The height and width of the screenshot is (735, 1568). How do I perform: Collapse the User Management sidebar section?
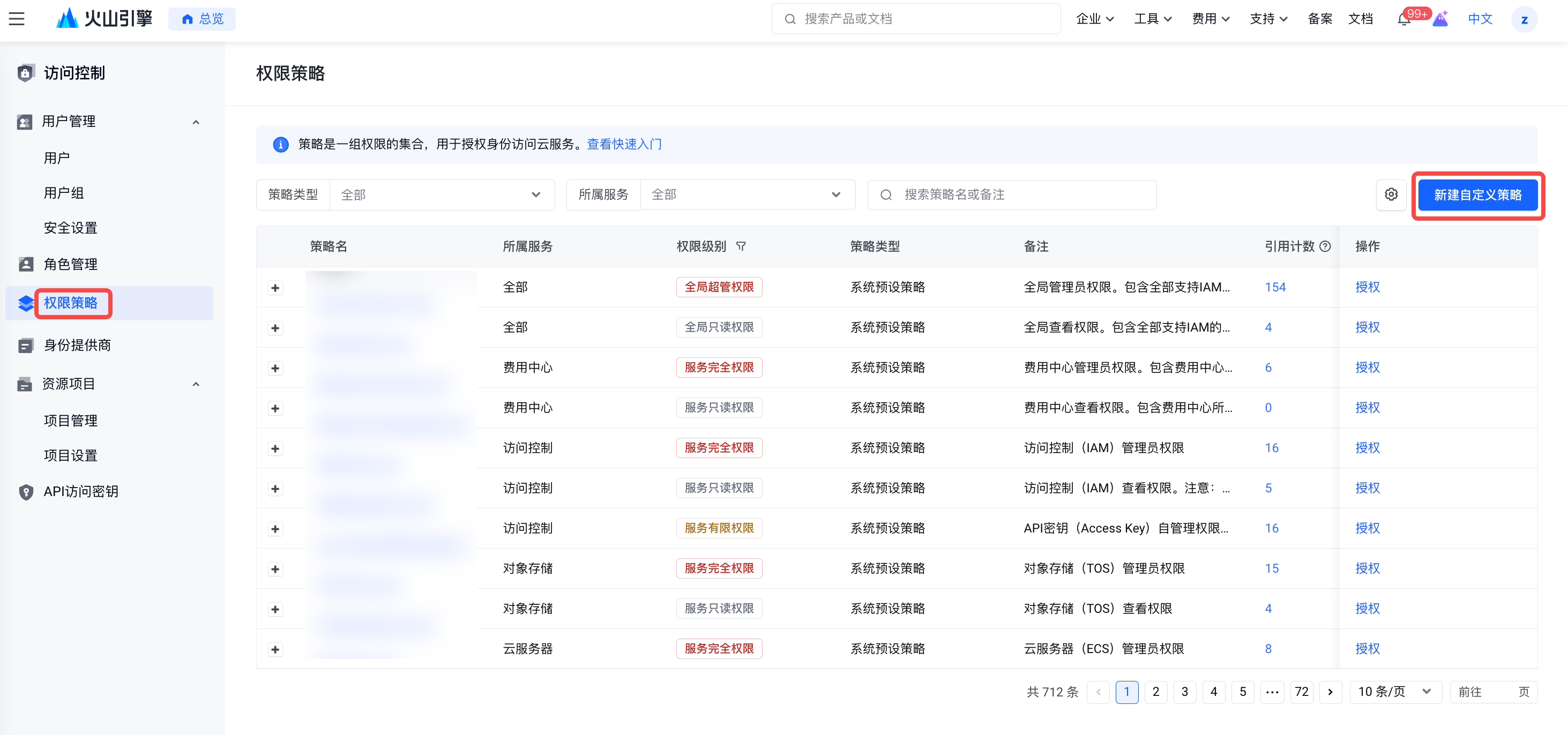click(x=196, y=122)
